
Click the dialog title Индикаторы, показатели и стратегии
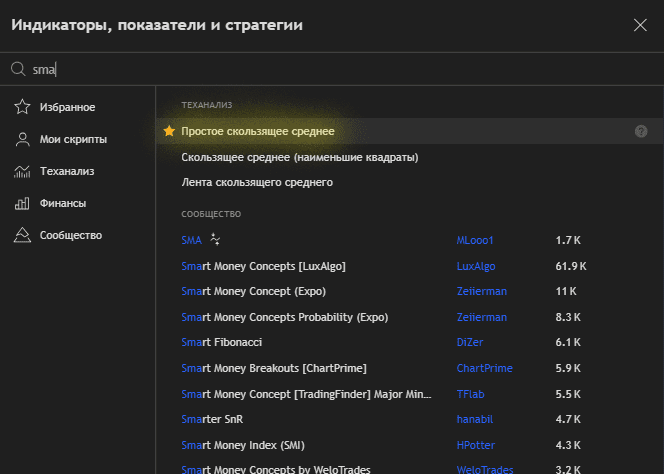pos(157,25)
